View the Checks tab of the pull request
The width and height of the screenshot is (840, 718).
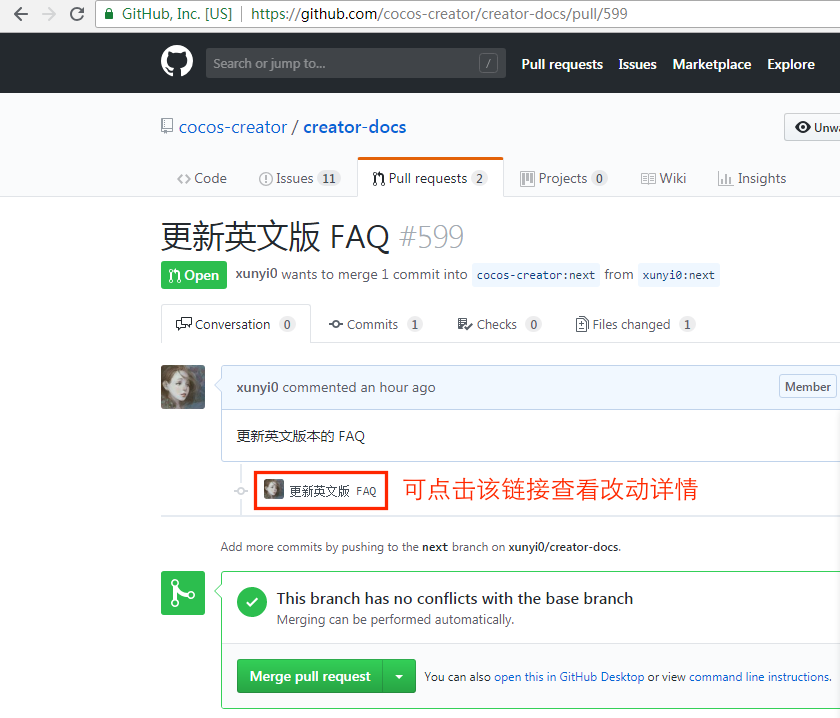click(x=499, y=324)
